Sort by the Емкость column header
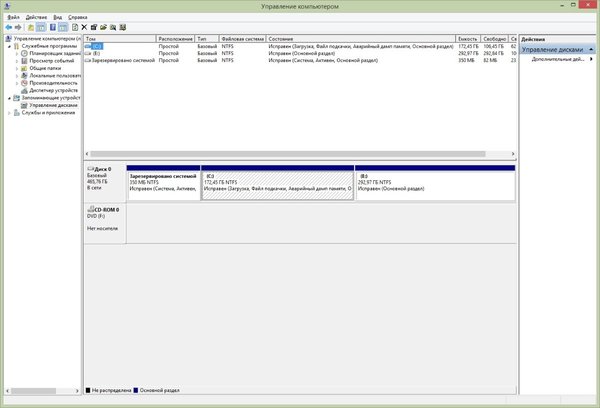 pyautogui.click(x=468, y=39)
